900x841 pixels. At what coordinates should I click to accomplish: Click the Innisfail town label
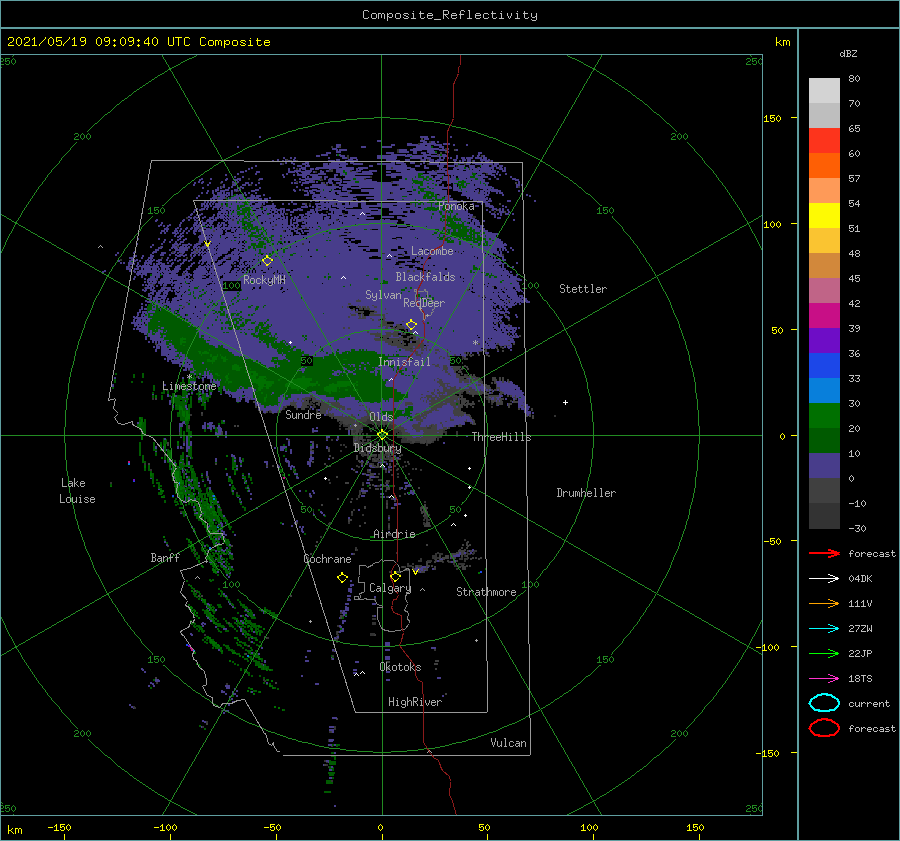pos(404,362)
